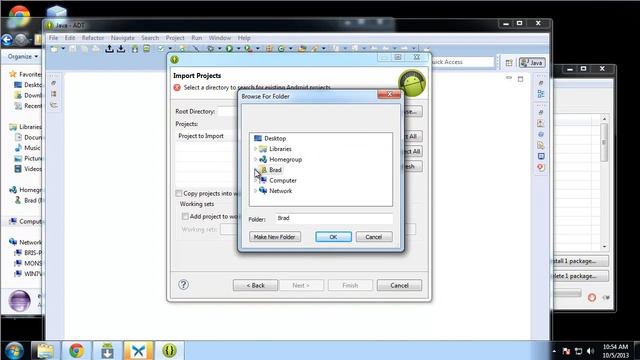Open the Android Virtual Device Manager icon
The width and height of the screenshot is (640, 360).
[147, 49]
